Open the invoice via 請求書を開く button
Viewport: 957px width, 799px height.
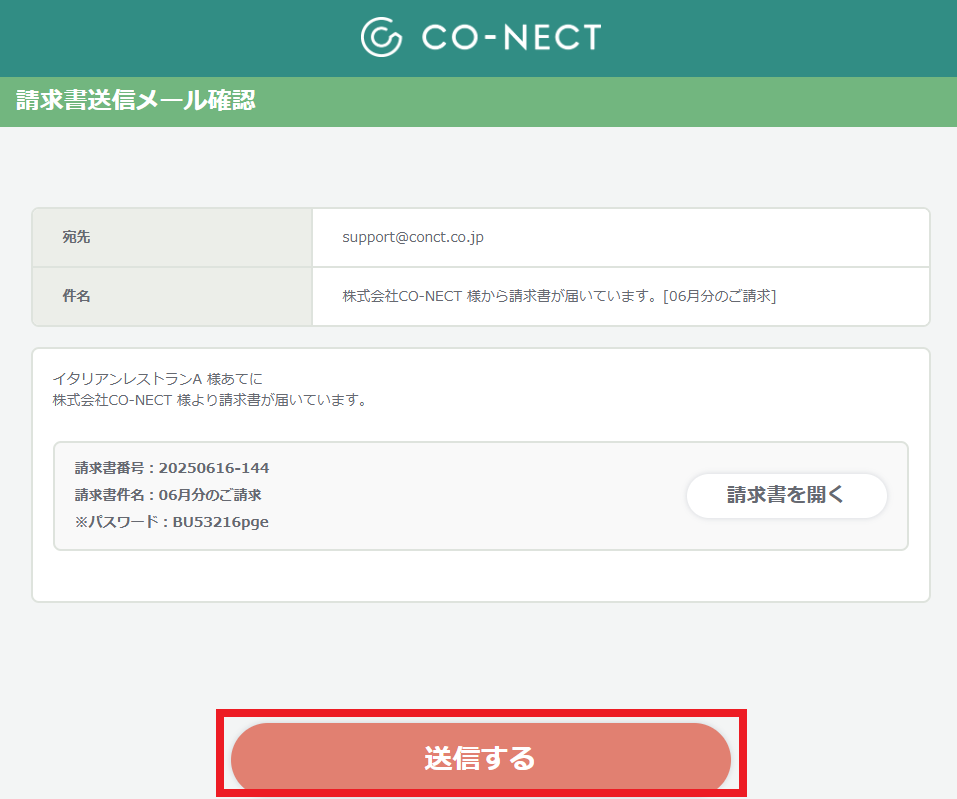pos(786,496)
